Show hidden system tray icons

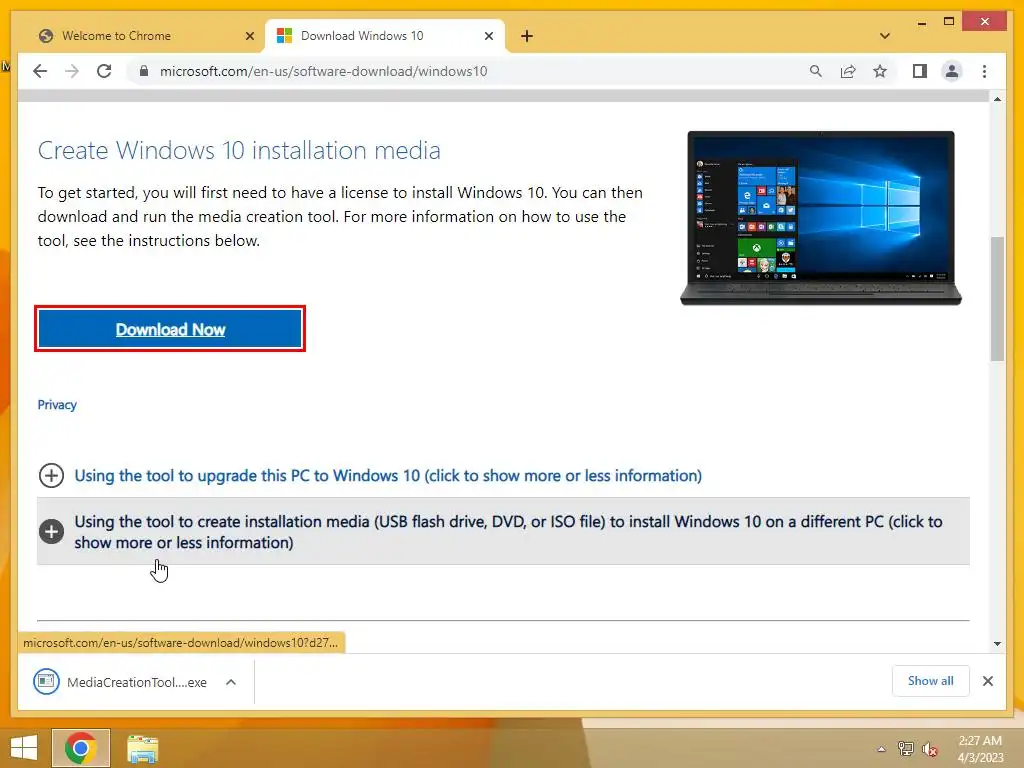point(881,749)
